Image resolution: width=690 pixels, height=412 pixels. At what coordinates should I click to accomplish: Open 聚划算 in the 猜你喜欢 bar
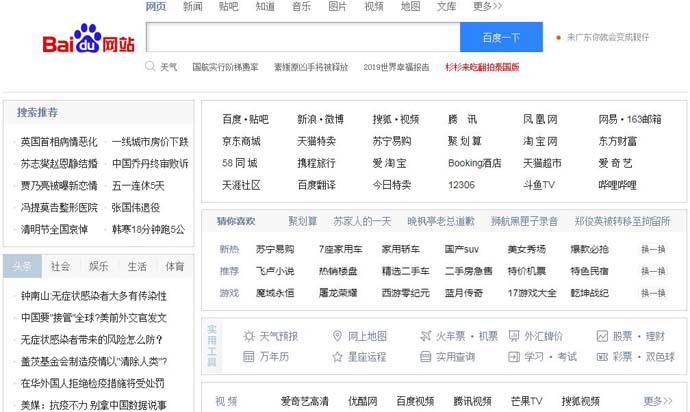[x=303, y=221]
